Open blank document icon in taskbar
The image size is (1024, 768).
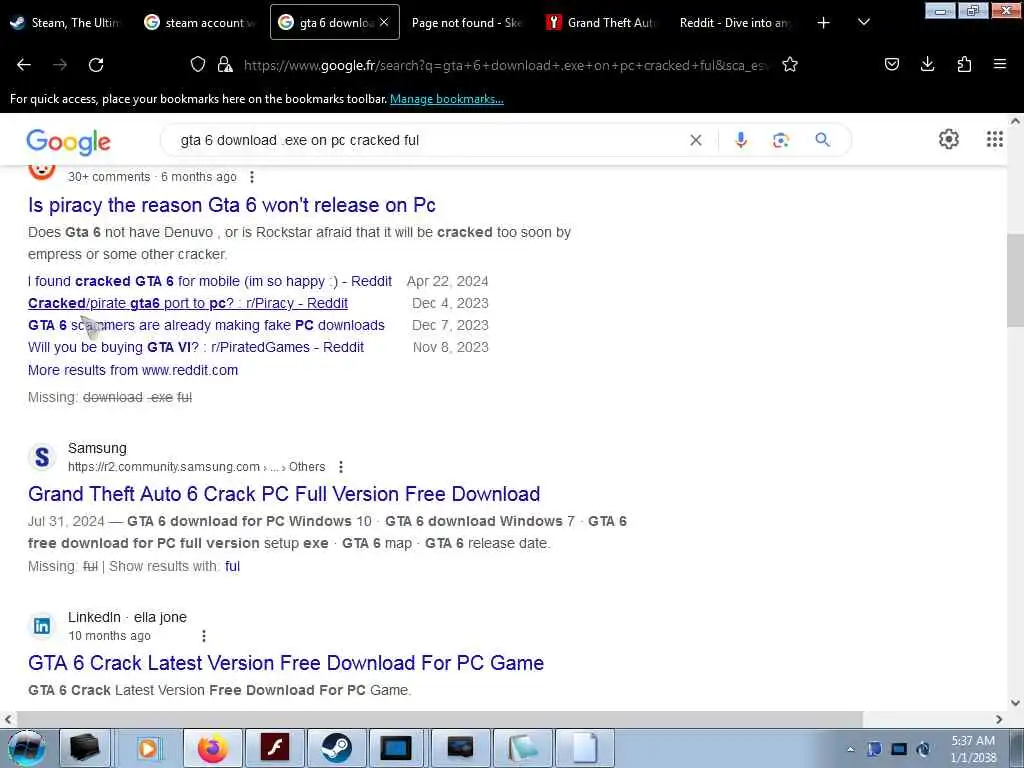tap(584, 748)
